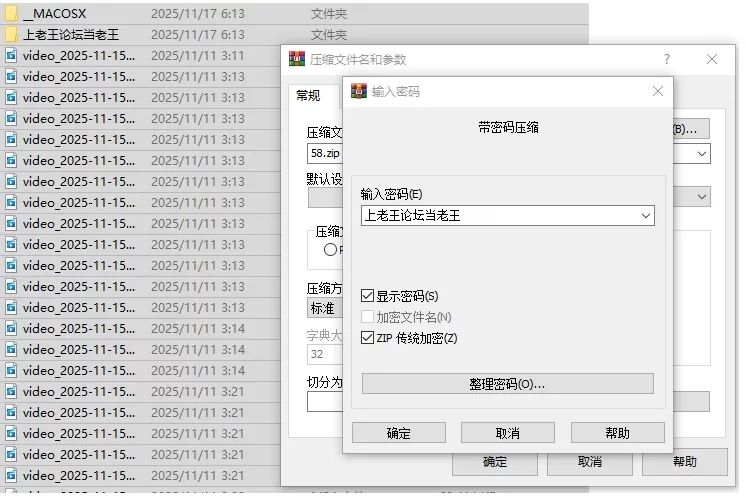Screen dimensions: 746x500
Task: Select the 上老王论坛当老王 folder name in file list
Action: pos(71,35)
